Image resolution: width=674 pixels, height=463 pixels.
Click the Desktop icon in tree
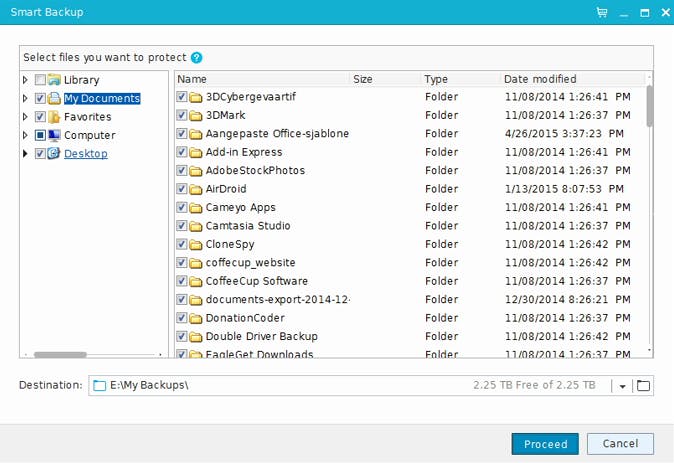click(54, 153)
